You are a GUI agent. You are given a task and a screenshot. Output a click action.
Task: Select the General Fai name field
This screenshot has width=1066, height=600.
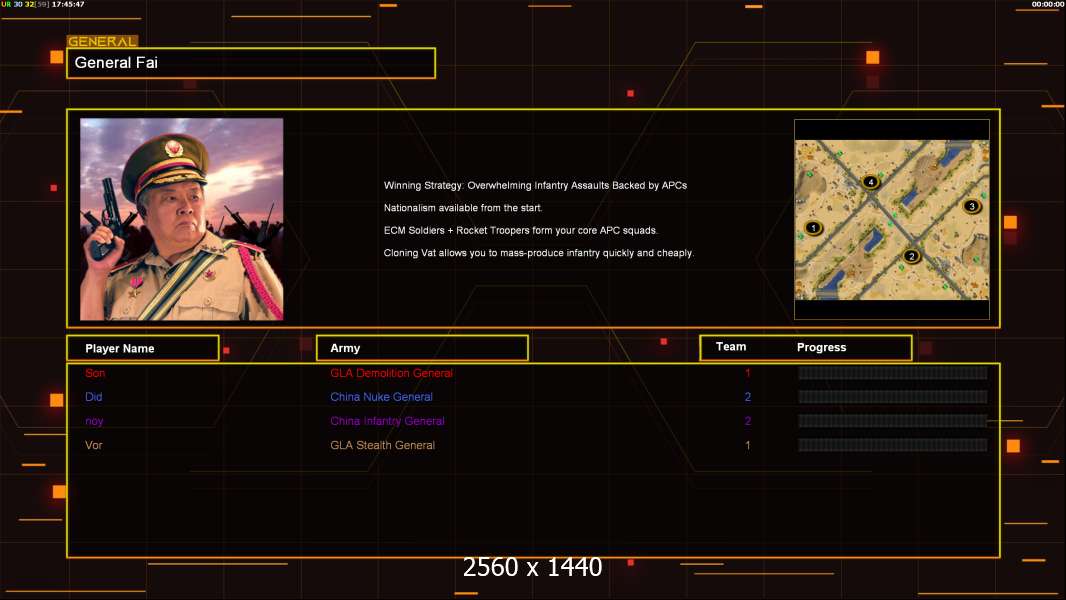click(251, 63)
